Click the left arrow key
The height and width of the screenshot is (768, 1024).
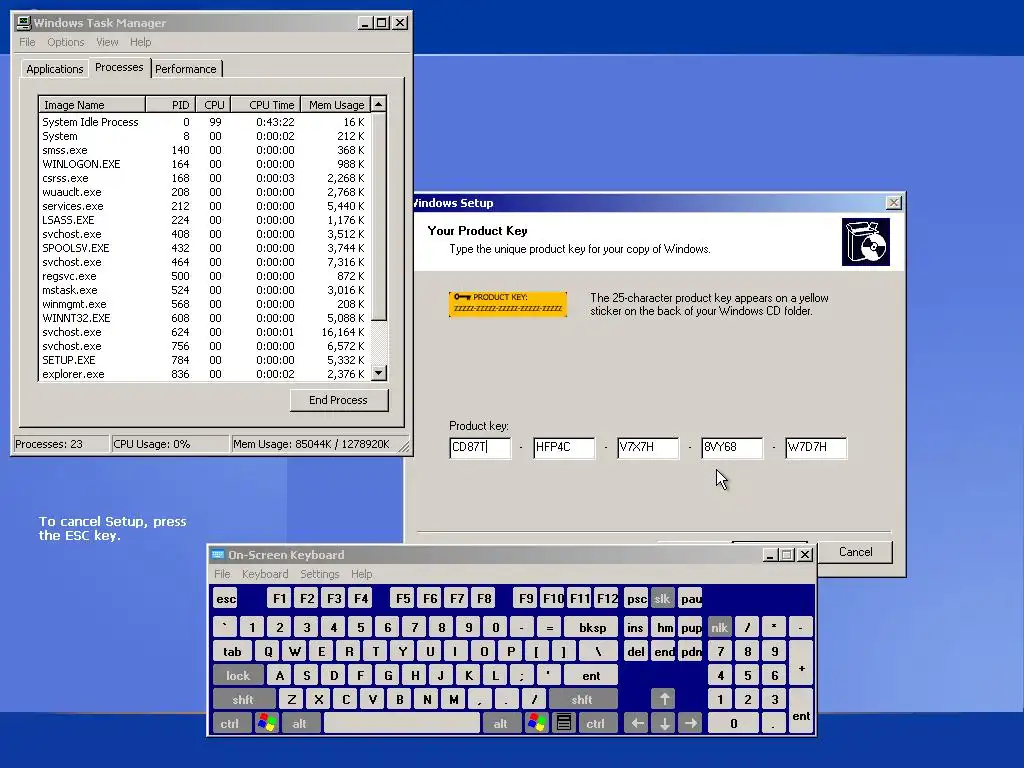(637, 723)
